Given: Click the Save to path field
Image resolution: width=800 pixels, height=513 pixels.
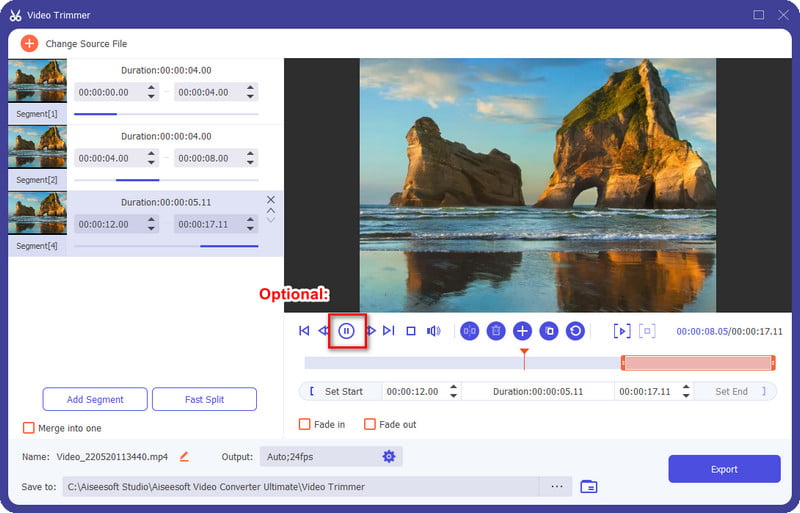Looking at the screenshot, I should pyautogui.click(x=301, y=486).
